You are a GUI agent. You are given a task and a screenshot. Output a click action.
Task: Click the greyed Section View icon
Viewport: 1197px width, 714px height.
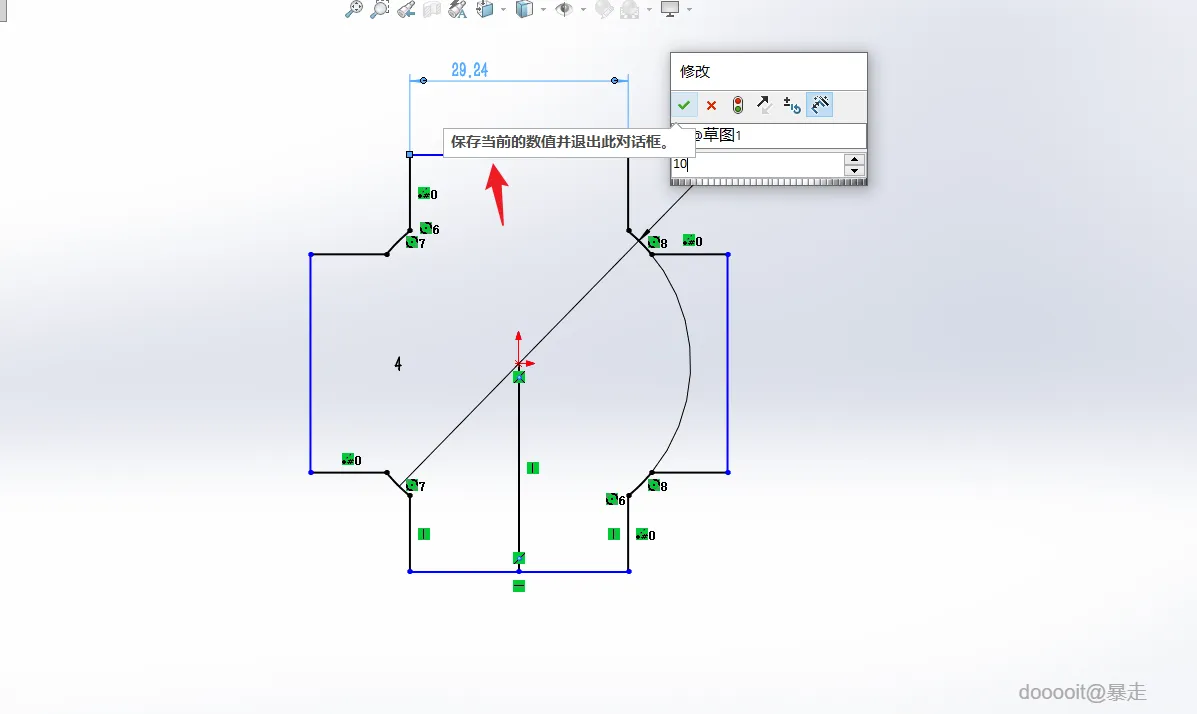click(x=432, y=9)
